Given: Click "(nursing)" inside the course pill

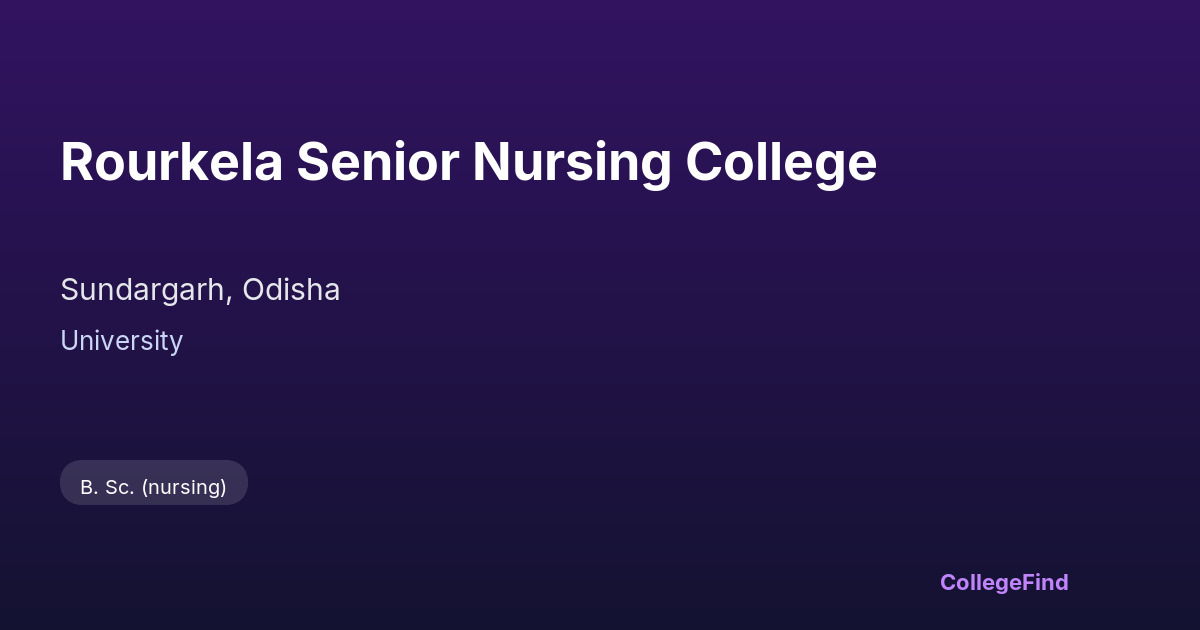Looking at the screenshot, I should (x=184, y=487).
